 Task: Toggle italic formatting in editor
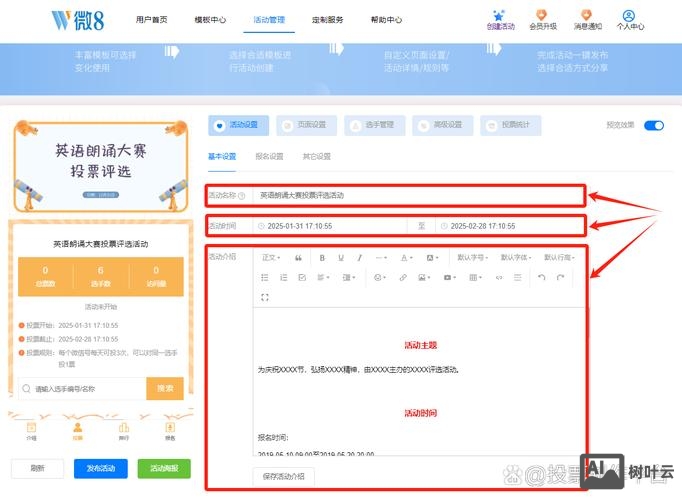click(360, 258)
